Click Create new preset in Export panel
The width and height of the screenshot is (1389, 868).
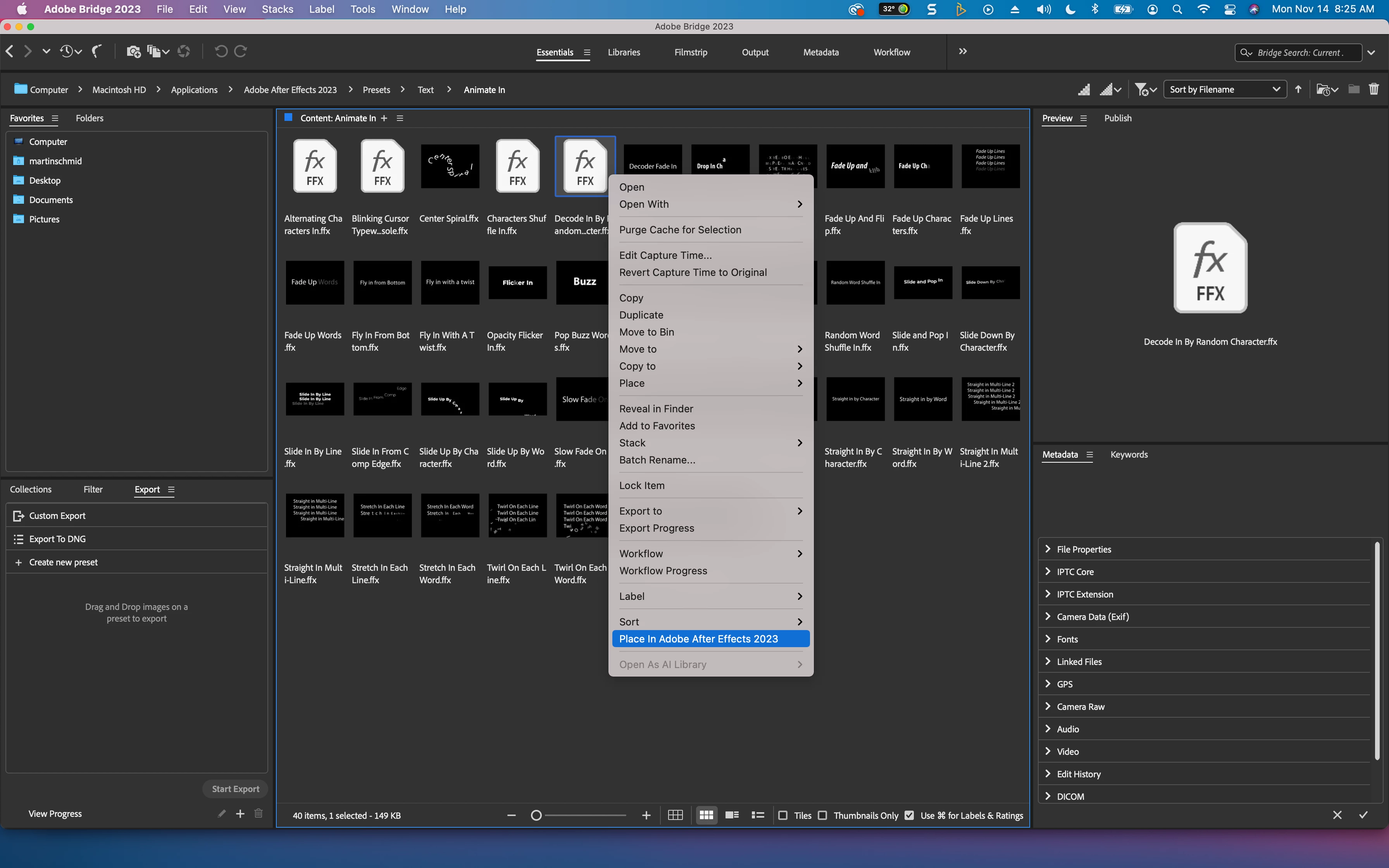63,562
